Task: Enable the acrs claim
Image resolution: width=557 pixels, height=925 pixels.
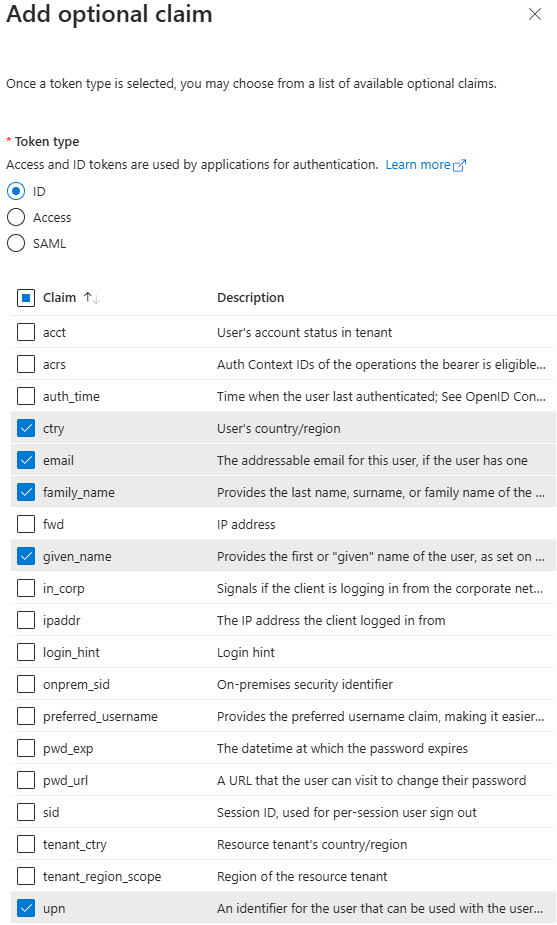Action: [x=26, y=364]
